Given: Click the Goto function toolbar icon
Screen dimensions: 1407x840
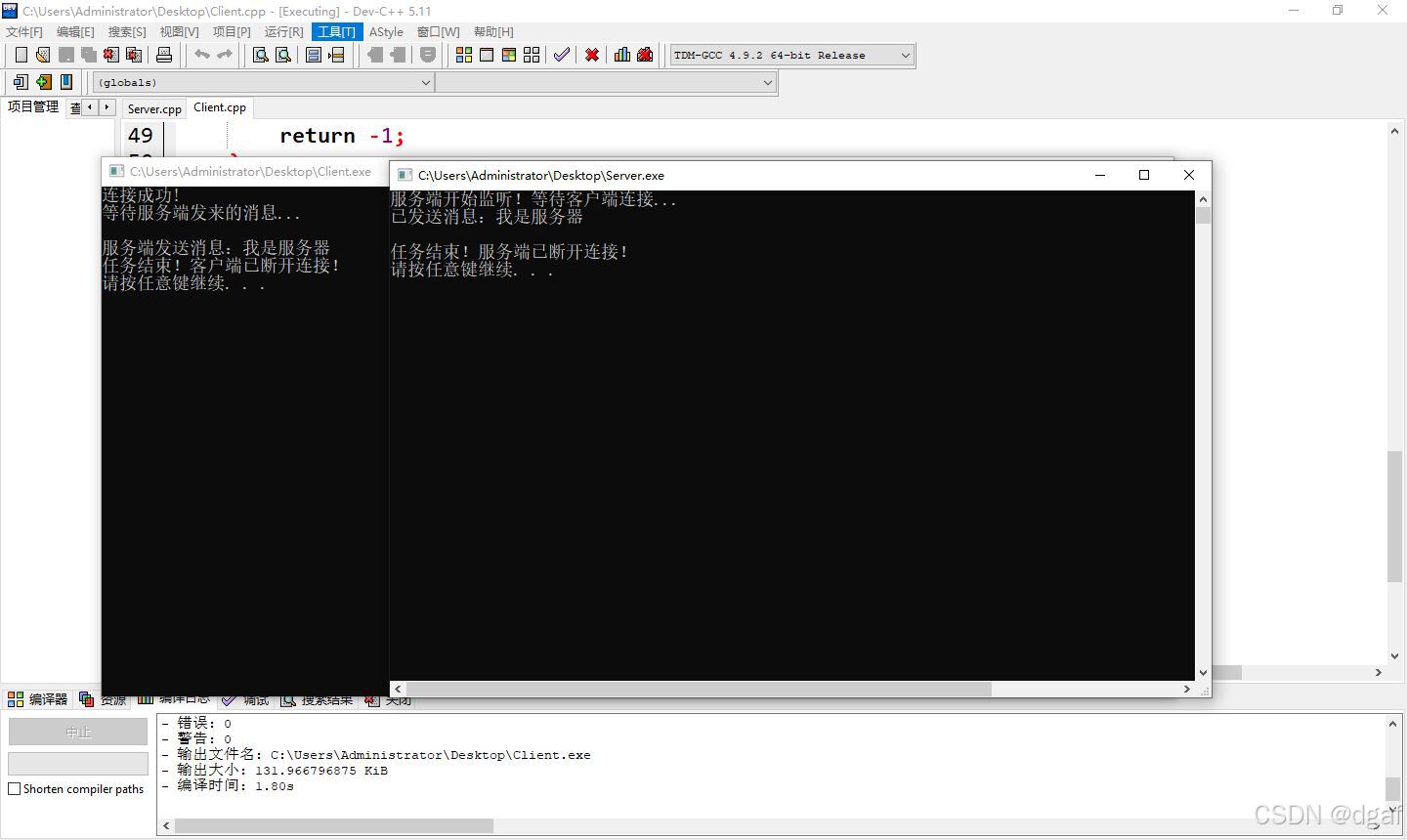Looking at the screenshot, I should click(x=314, y=55).
